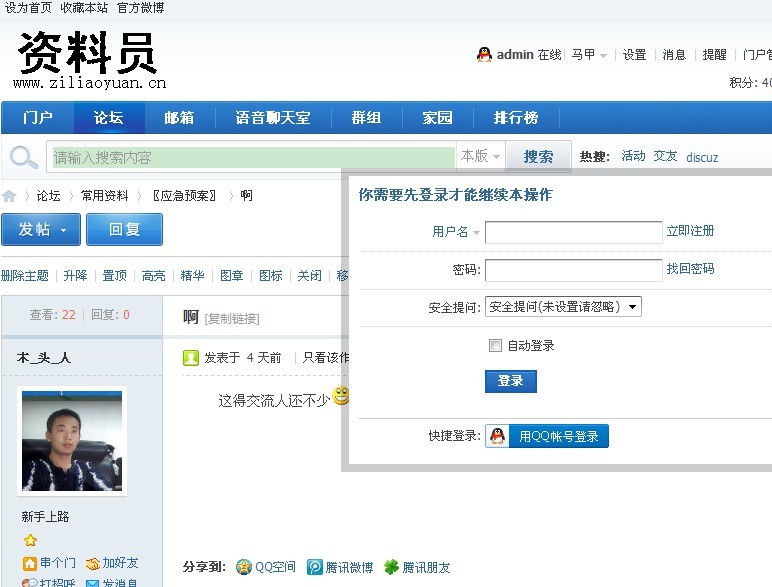Open the 排行榜 navigation tab

coord(516,118)
